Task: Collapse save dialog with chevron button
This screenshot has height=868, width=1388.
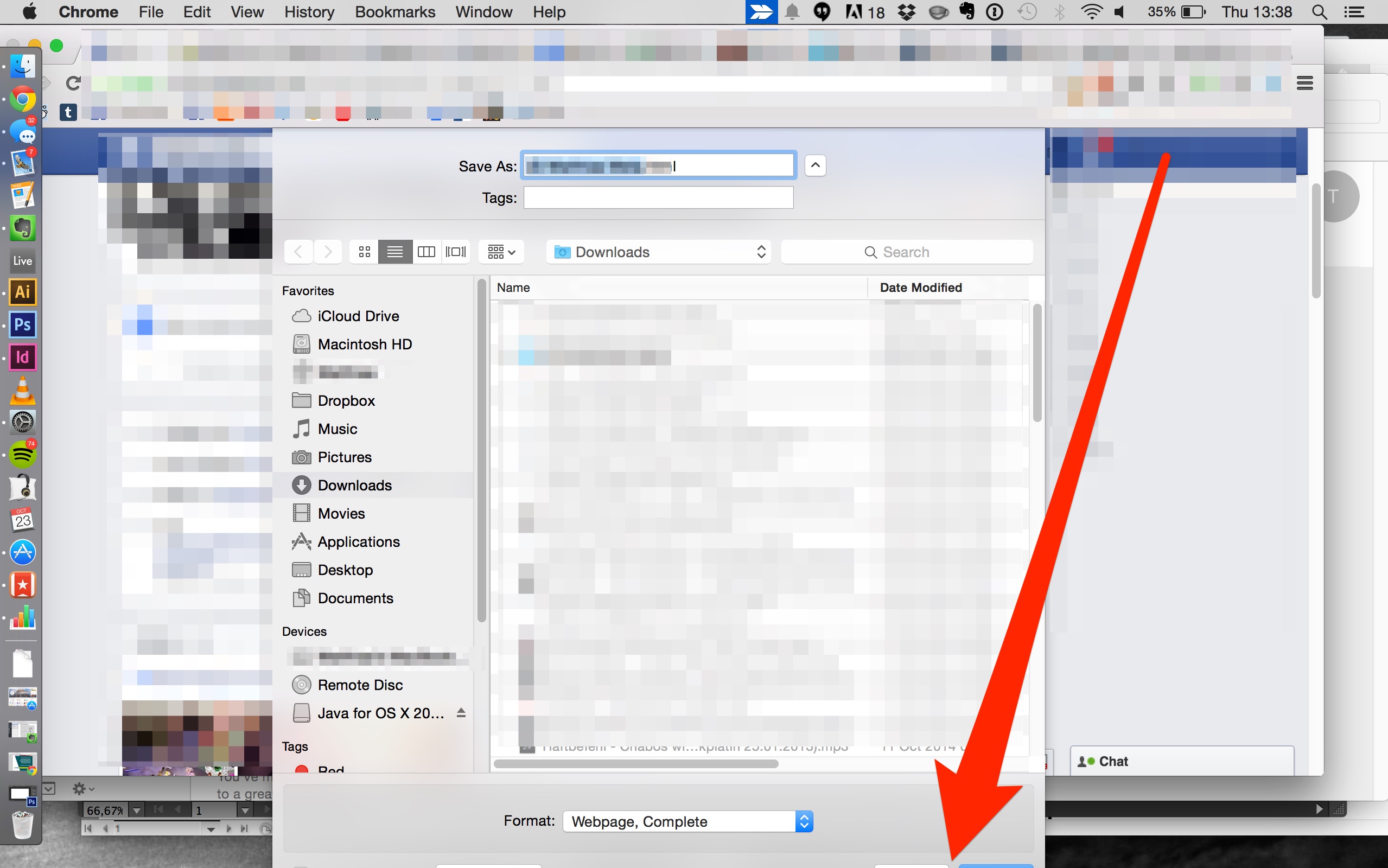Action: (815, 165)
